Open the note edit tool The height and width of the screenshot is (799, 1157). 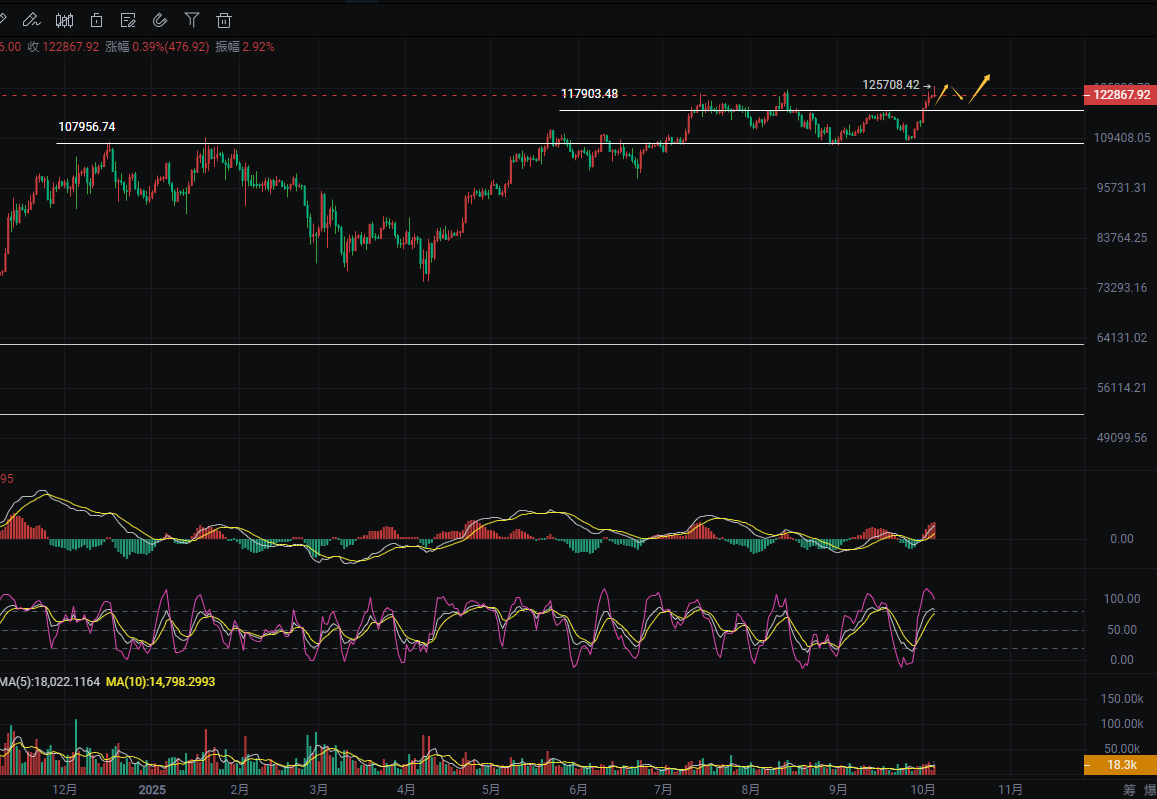[128, 19]
